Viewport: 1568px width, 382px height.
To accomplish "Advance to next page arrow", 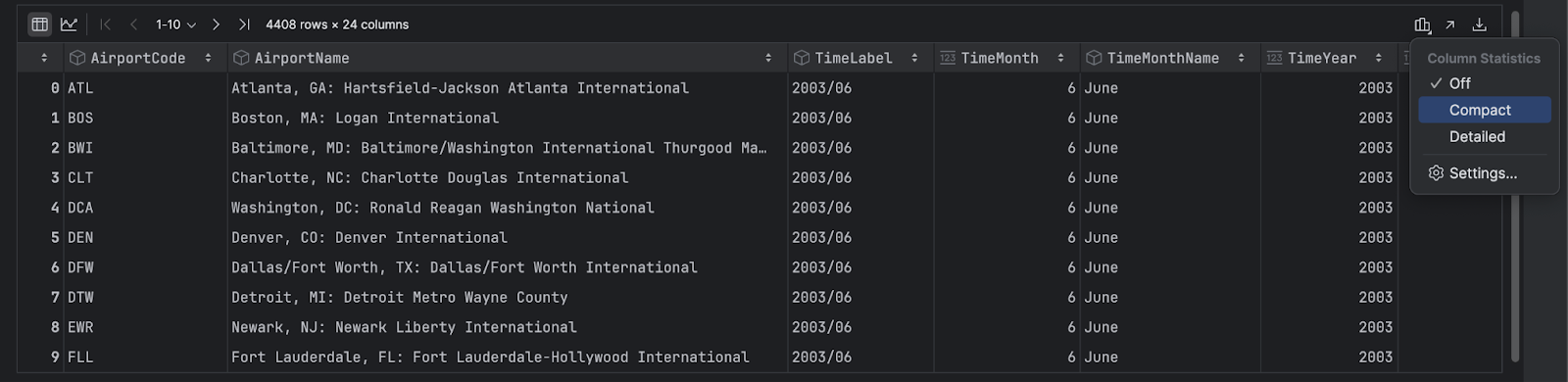I will click(x=217, y=24).
